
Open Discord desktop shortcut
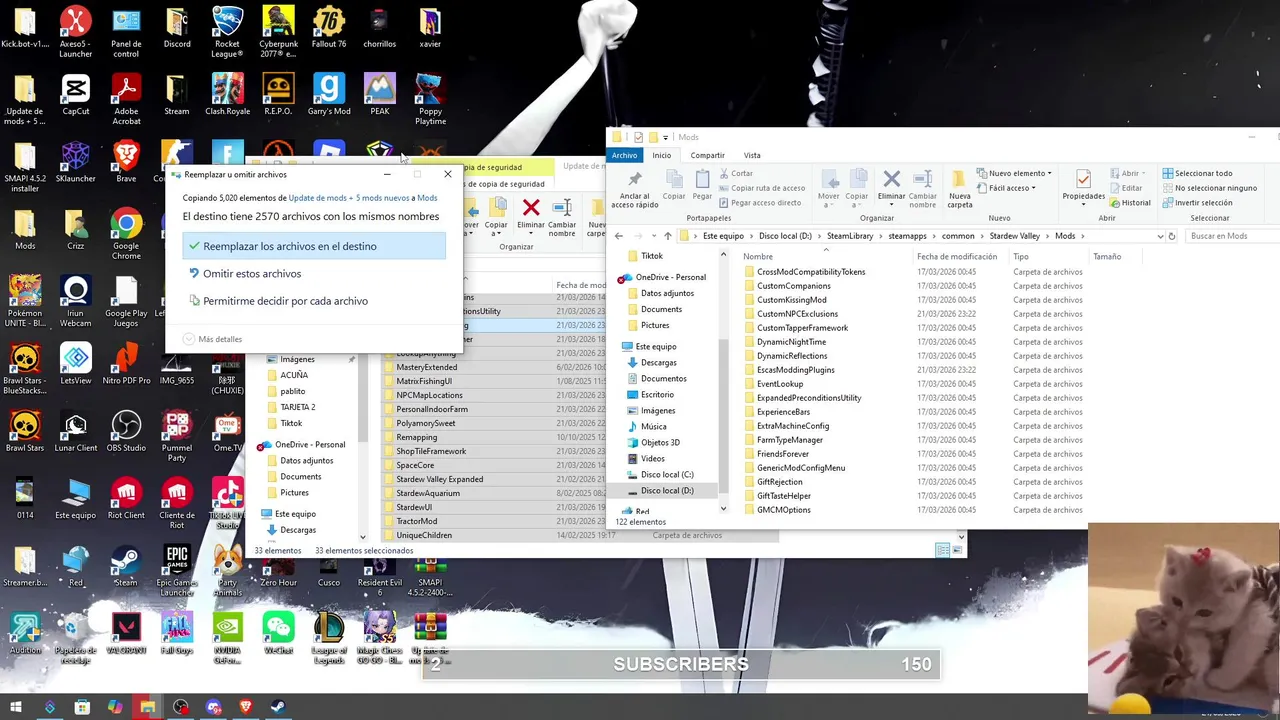coord(177,27)
